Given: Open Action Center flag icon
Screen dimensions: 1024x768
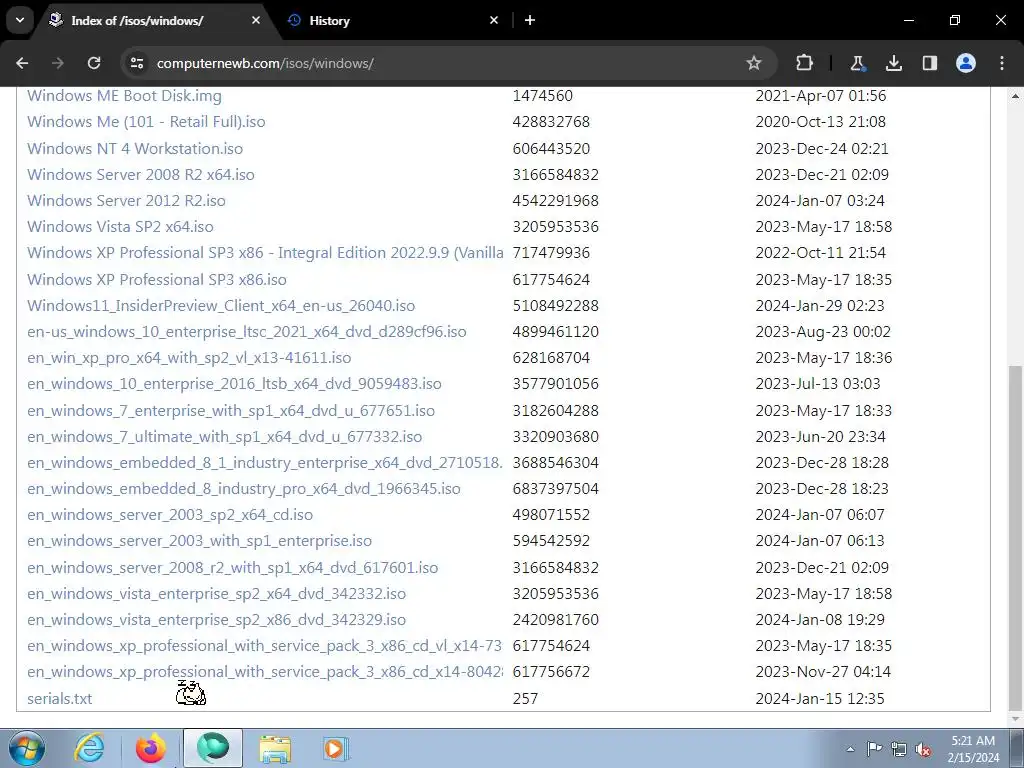Looking at the screenshot, I should coord(873,749).
